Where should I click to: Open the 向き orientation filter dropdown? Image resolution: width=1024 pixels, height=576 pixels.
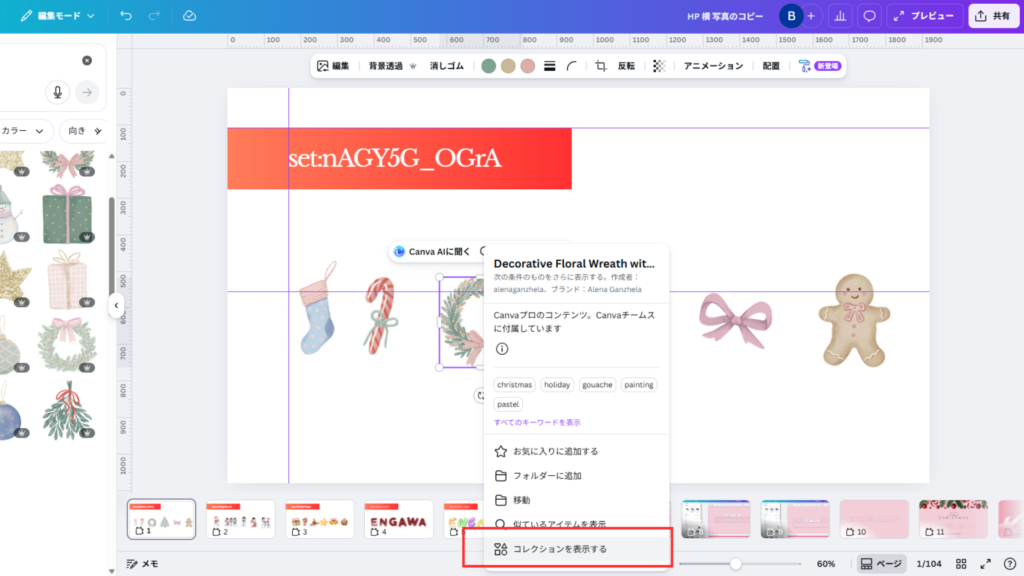point(86,131)
